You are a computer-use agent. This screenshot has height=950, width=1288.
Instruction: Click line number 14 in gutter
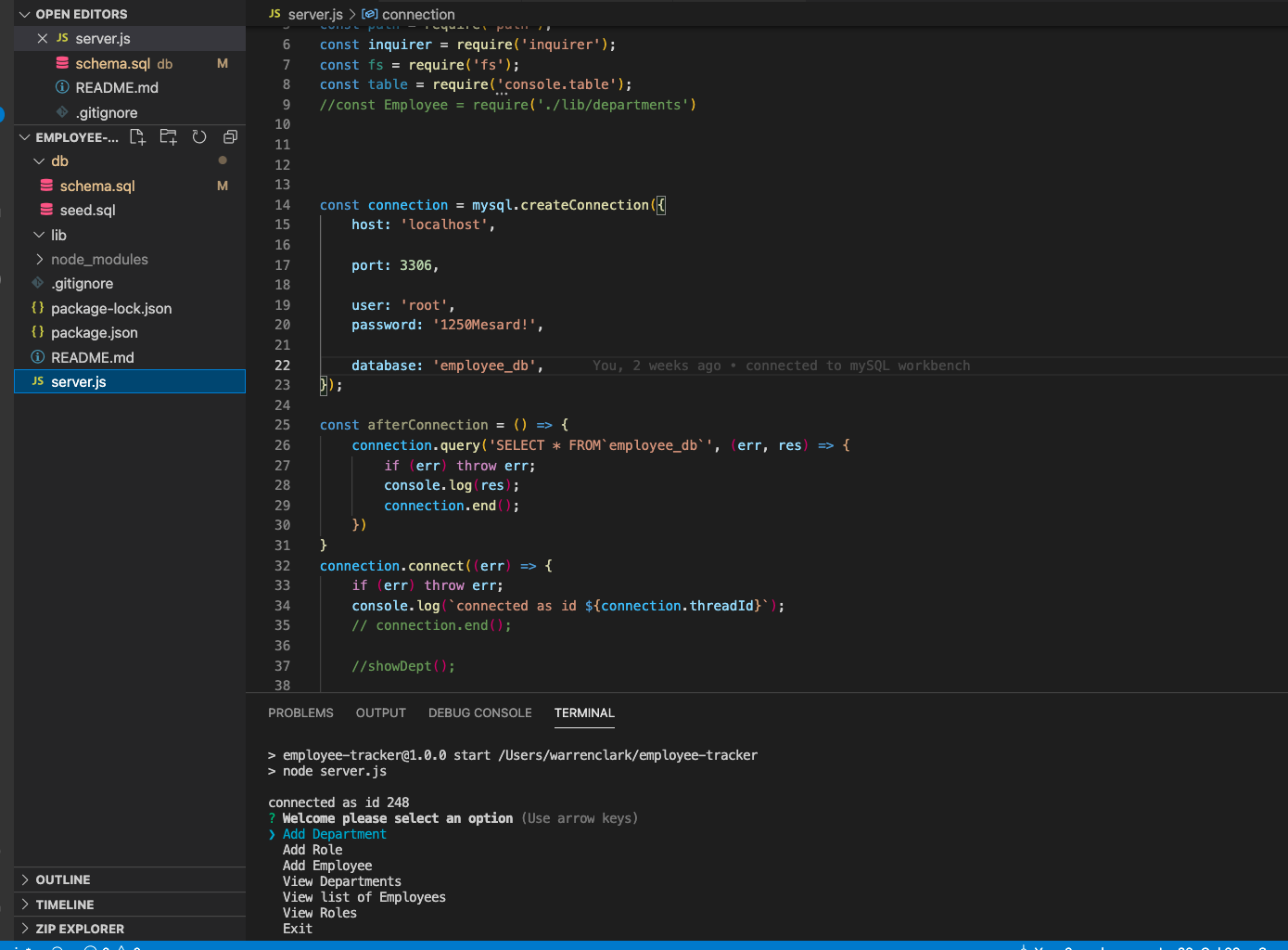(x=282, y=205)
